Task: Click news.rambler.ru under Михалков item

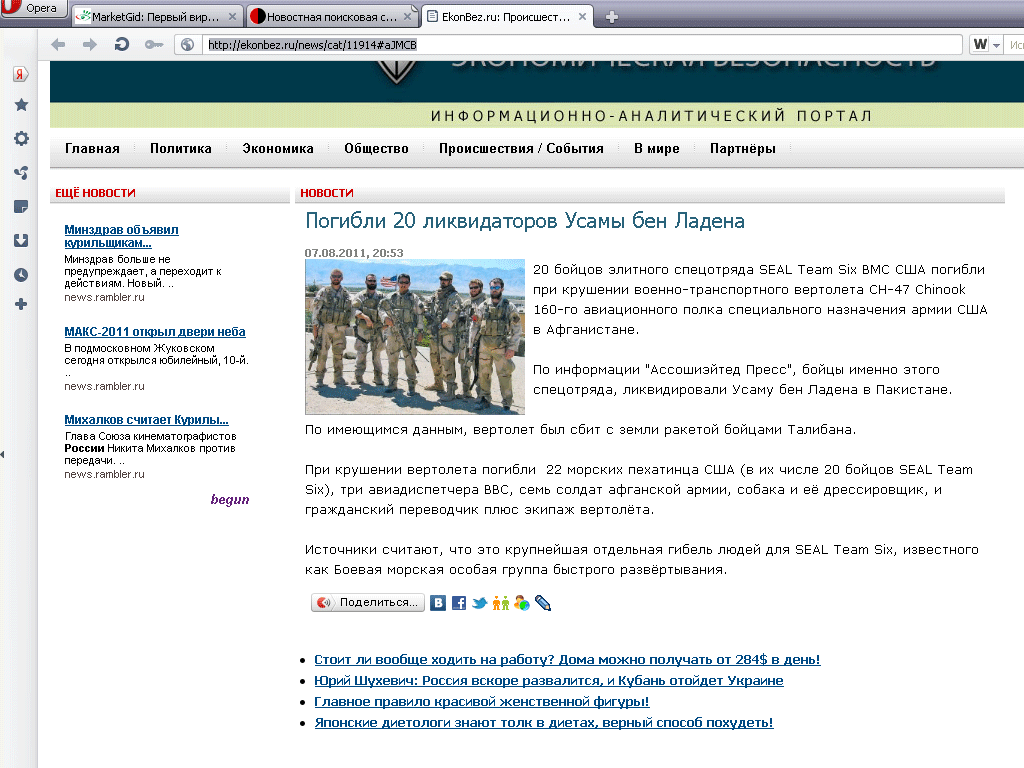Action: point(104,474)
